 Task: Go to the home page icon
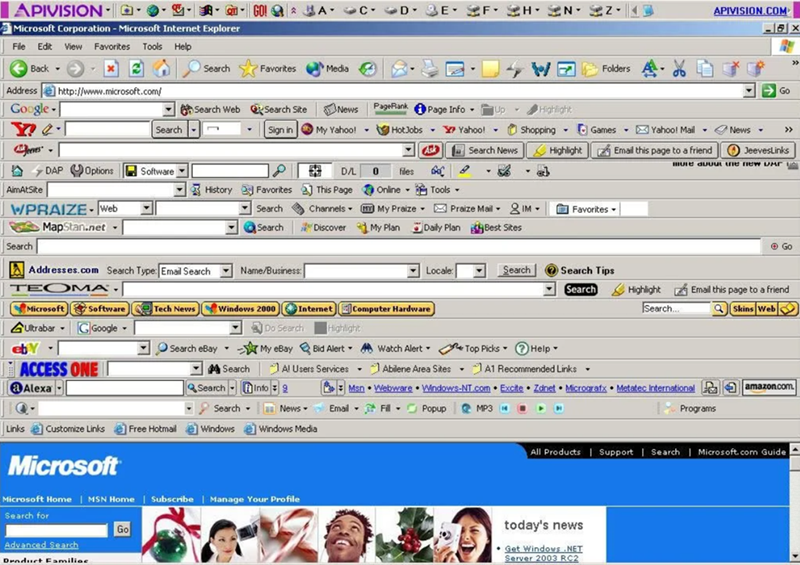tap(162, 68)
